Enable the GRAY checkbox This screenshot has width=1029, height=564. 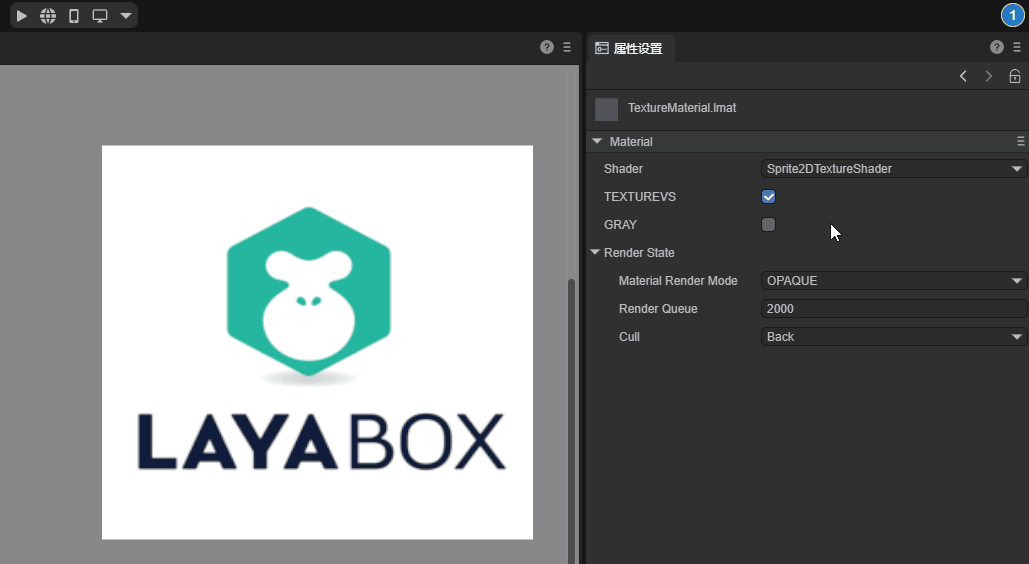point(768,225)
